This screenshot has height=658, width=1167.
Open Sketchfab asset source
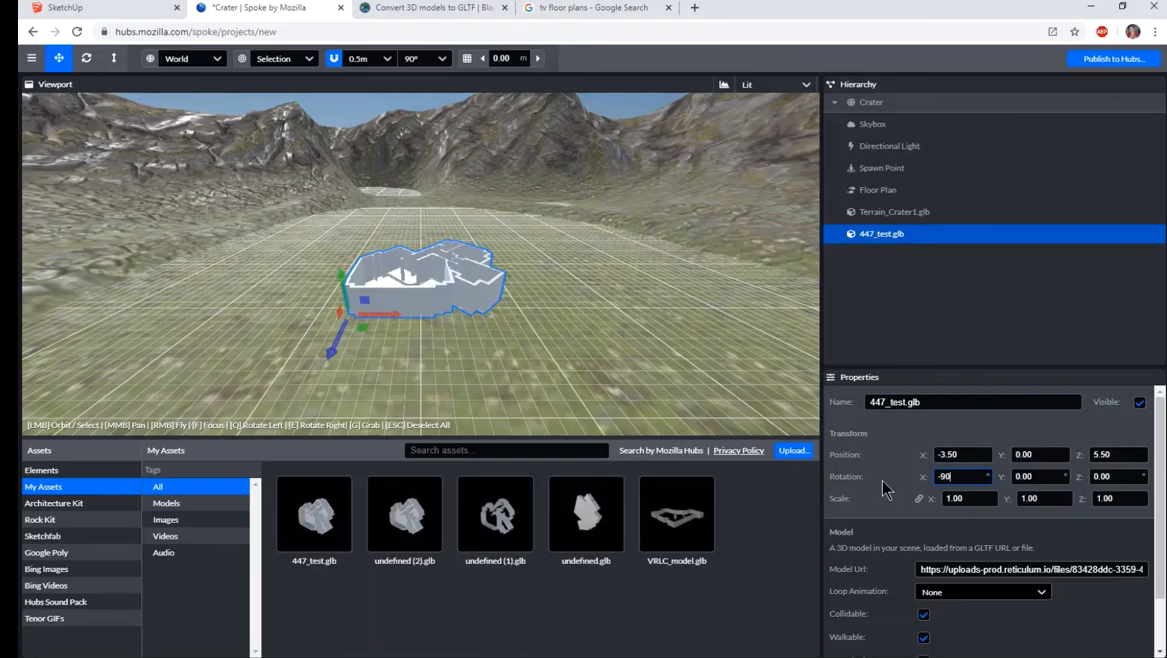tap(81, 536)
